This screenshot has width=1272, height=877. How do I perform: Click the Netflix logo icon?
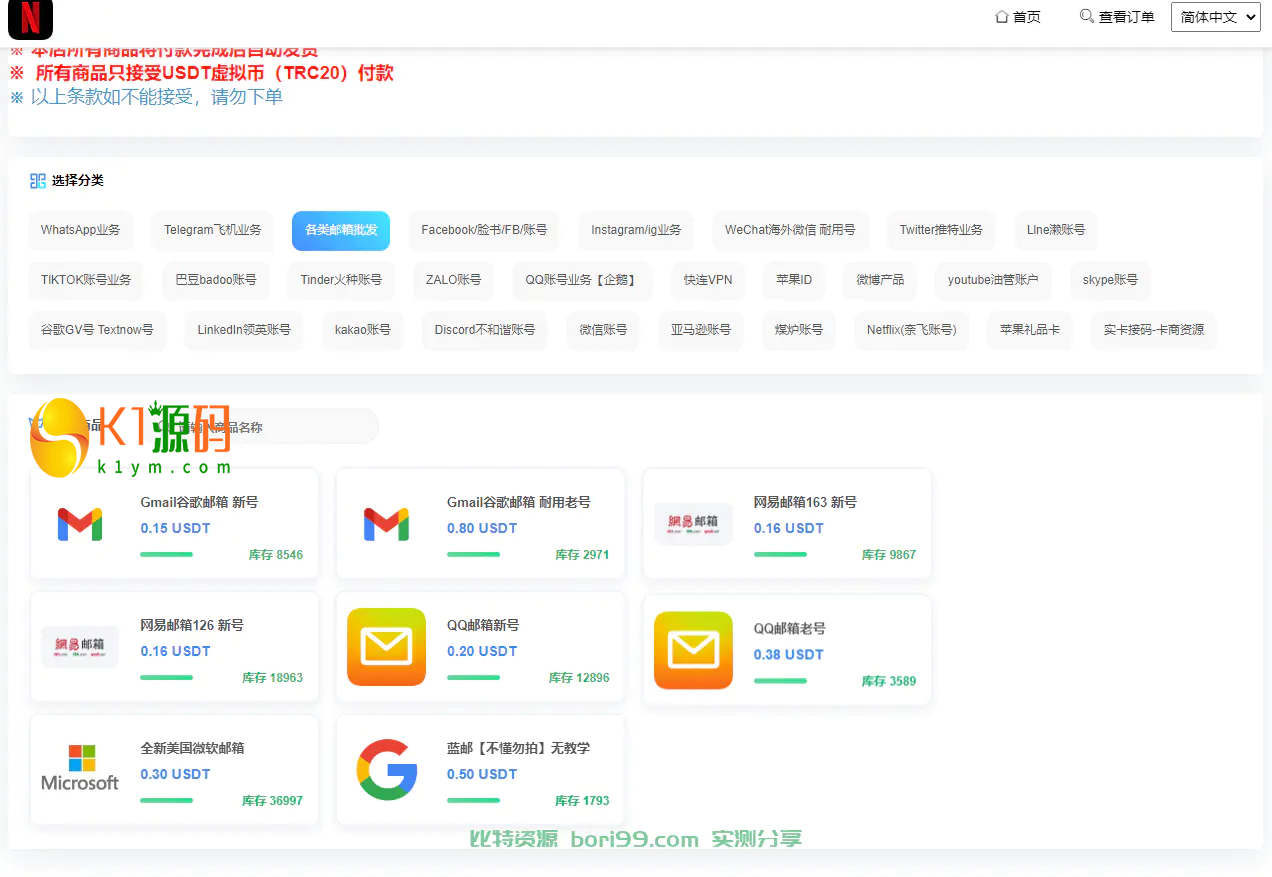click(x=30, y=19)
